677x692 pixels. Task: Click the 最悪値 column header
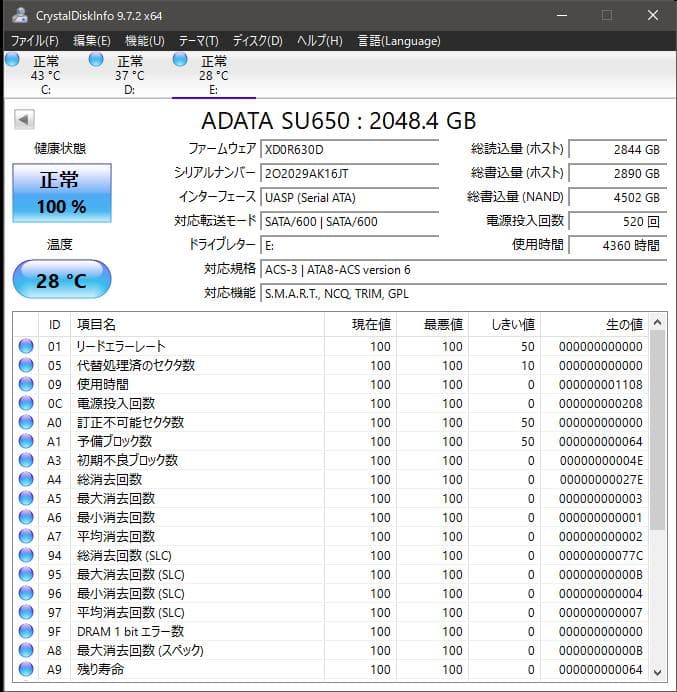point(432,324)
